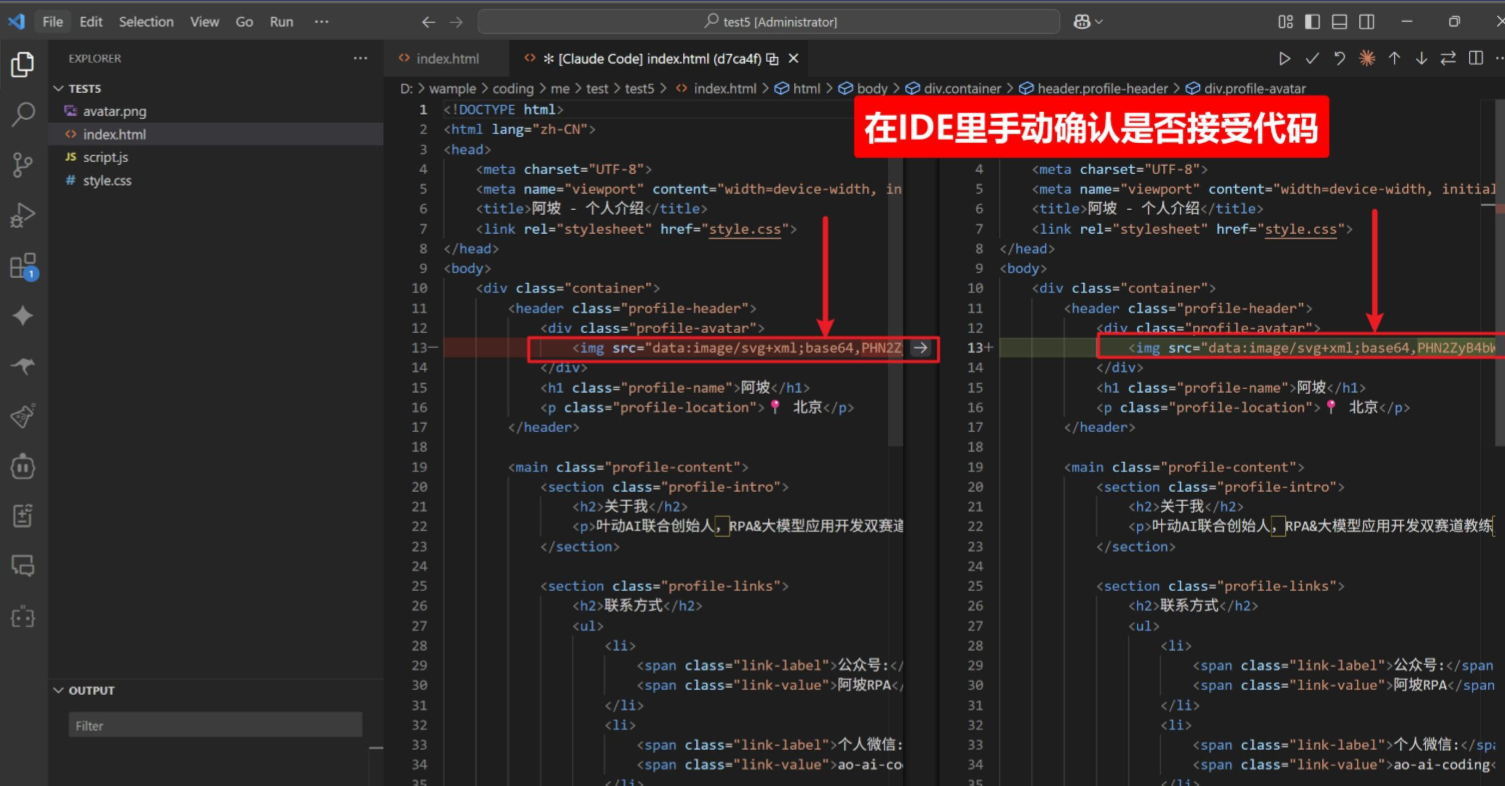Focus the test5 command center search box
This screenshot has width=1505, height=786.
[x=768, y=21]
